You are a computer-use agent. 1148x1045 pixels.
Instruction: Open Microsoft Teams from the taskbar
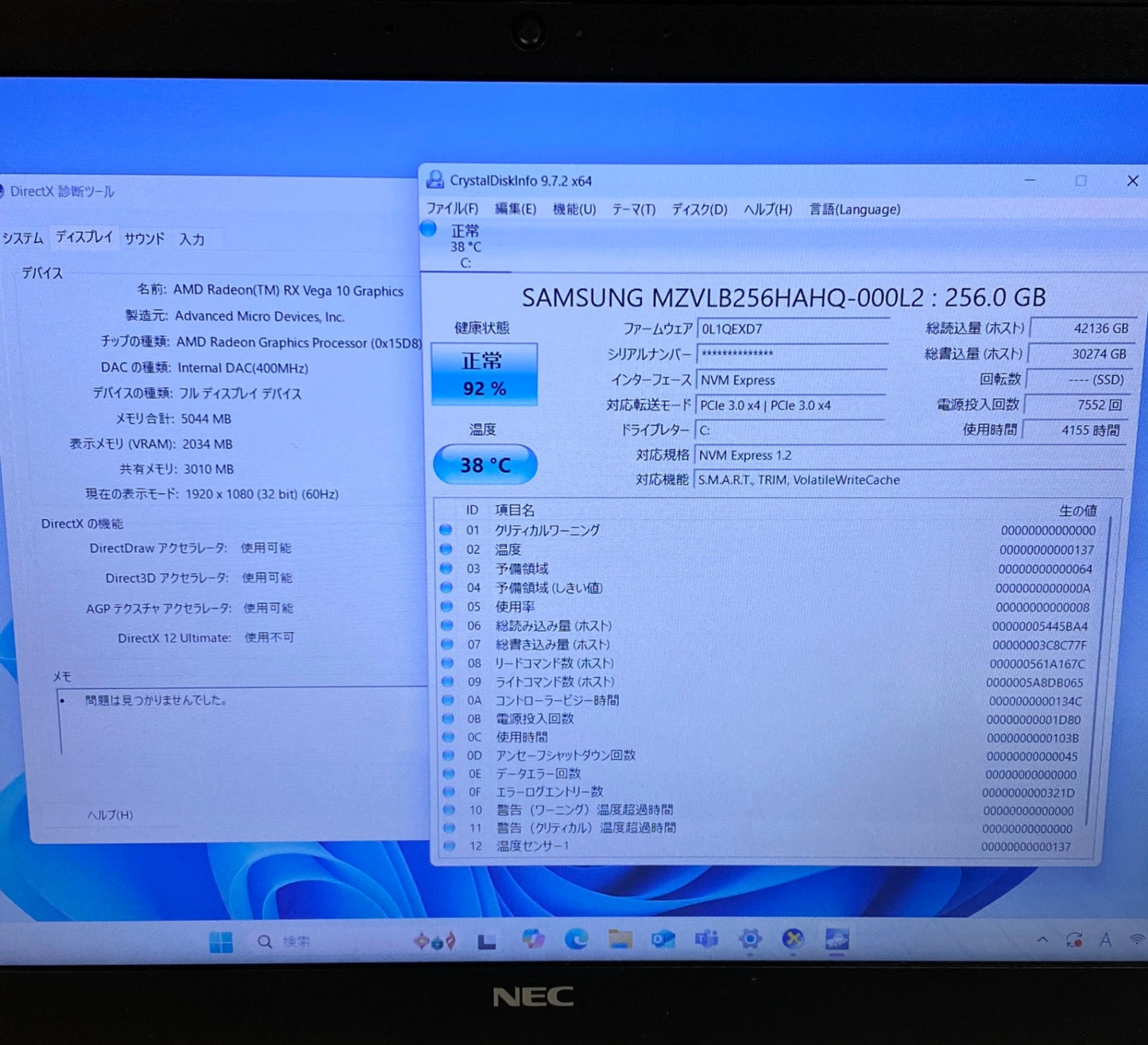pos(705,941)
